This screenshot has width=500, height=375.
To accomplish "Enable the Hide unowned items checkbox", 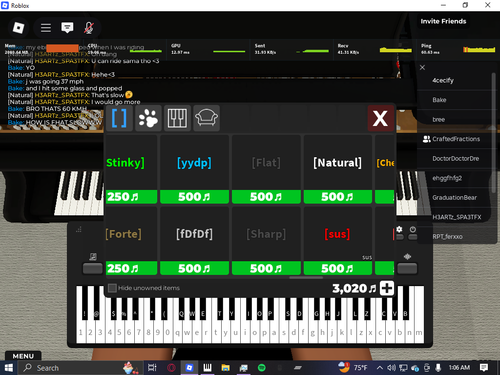I will click(112, 288).
